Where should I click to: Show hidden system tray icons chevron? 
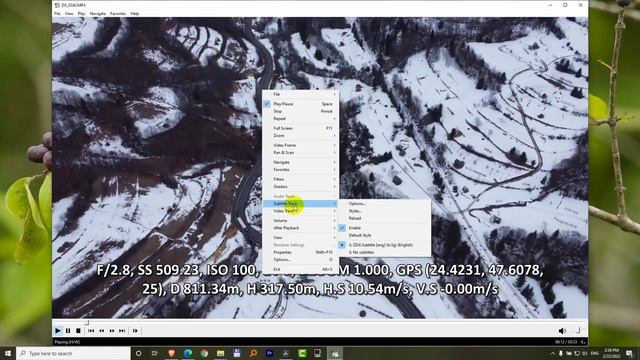pyautogui.click(x=553, y=353)
